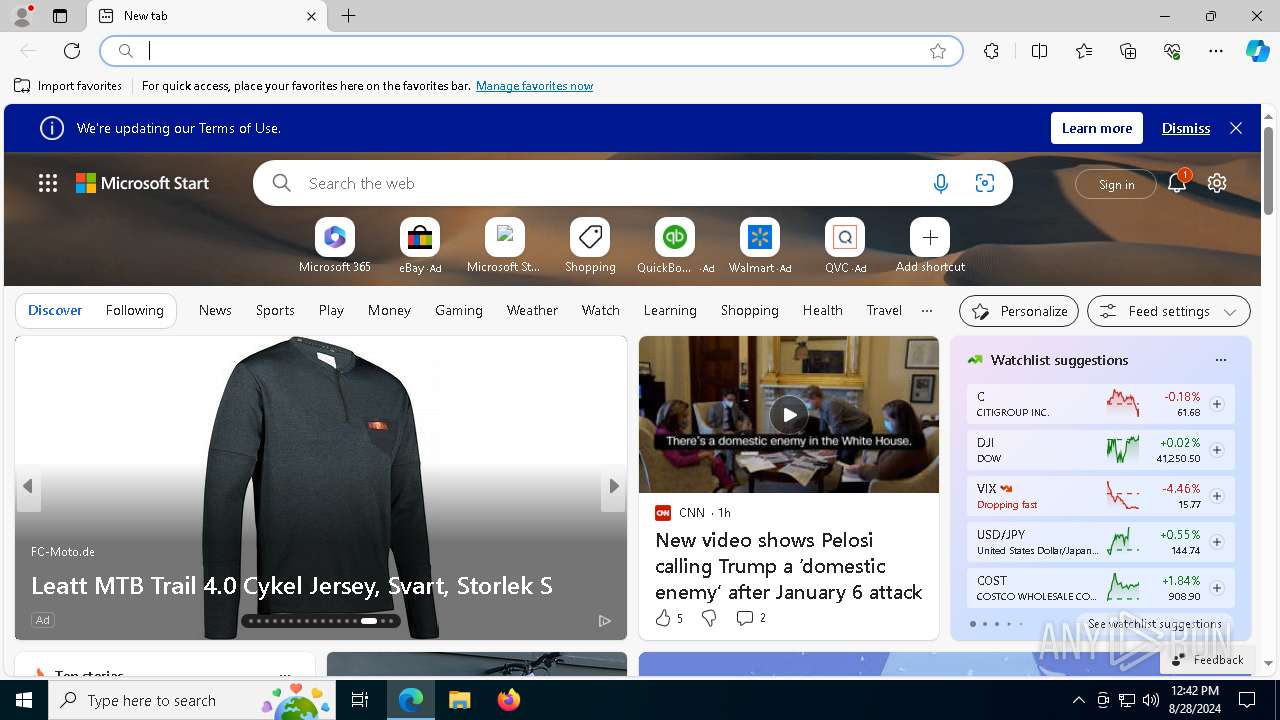Viewport: 1280px width, 720px height.
Task: Refresh the current page
Action: [x=72, y=51]
